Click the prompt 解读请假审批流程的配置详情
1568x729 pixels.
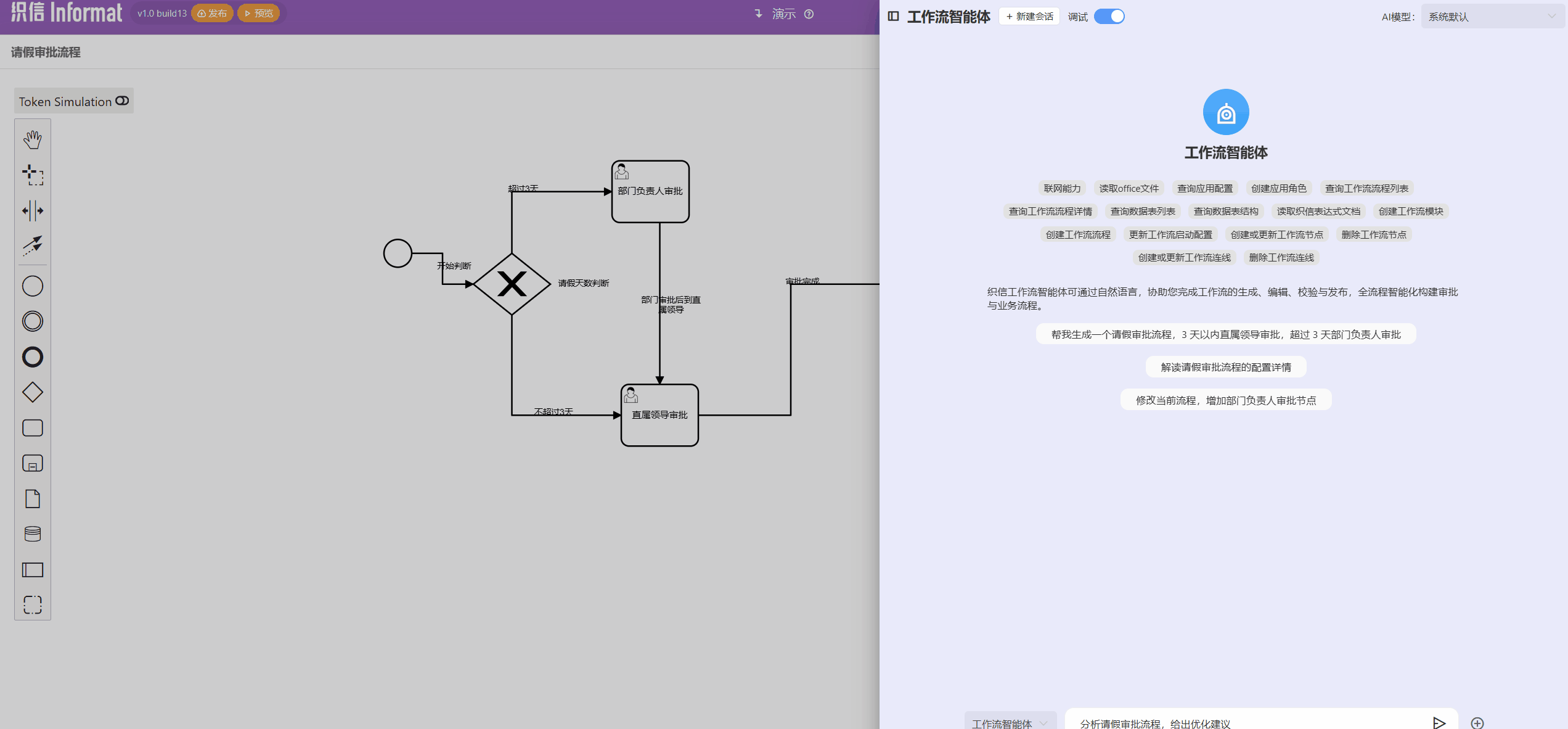pyautogui.click(x=1225, y=366)
